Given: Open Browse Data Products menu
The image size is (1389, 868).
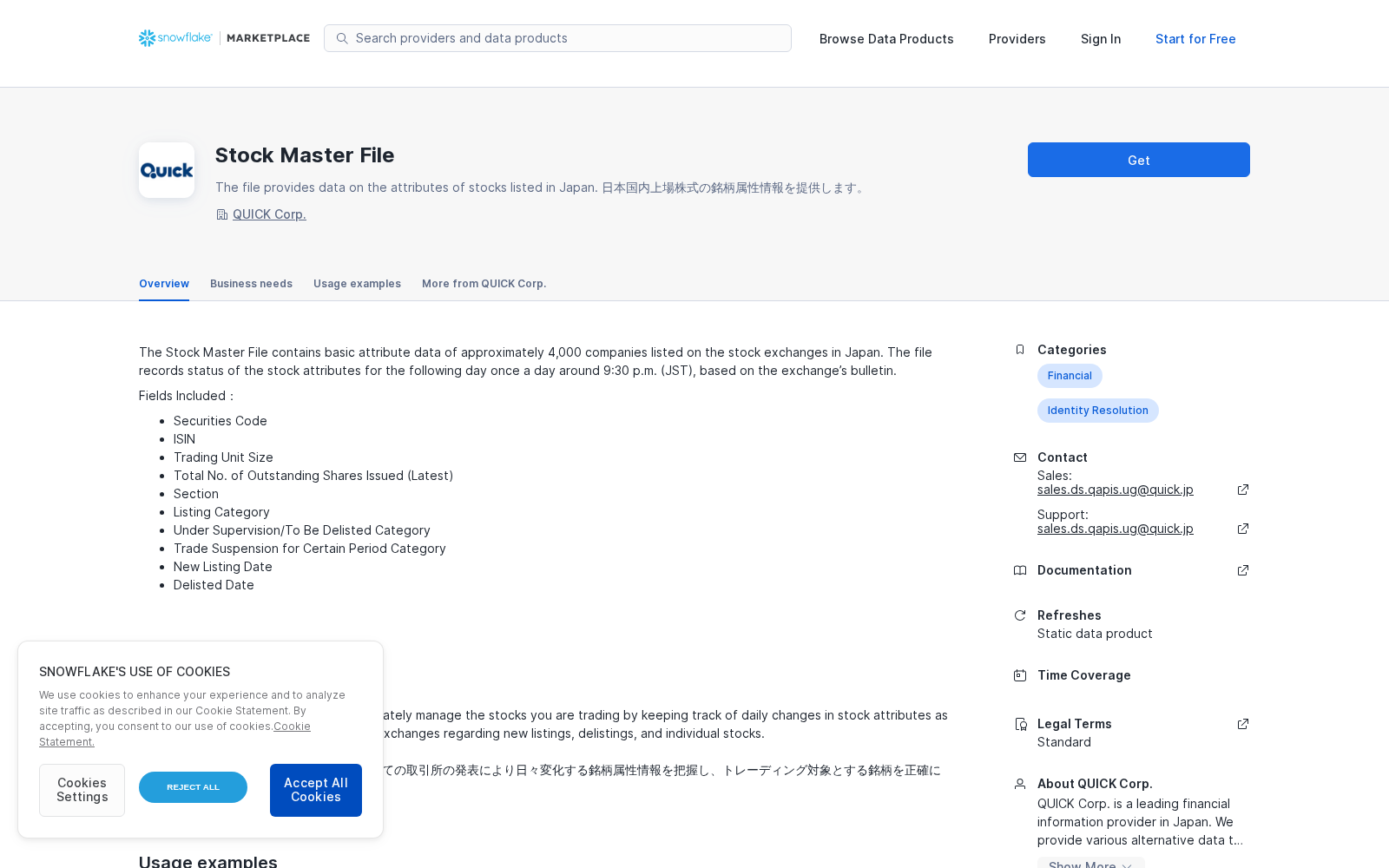Looking at the screenshot, I should tap(886, 39).
